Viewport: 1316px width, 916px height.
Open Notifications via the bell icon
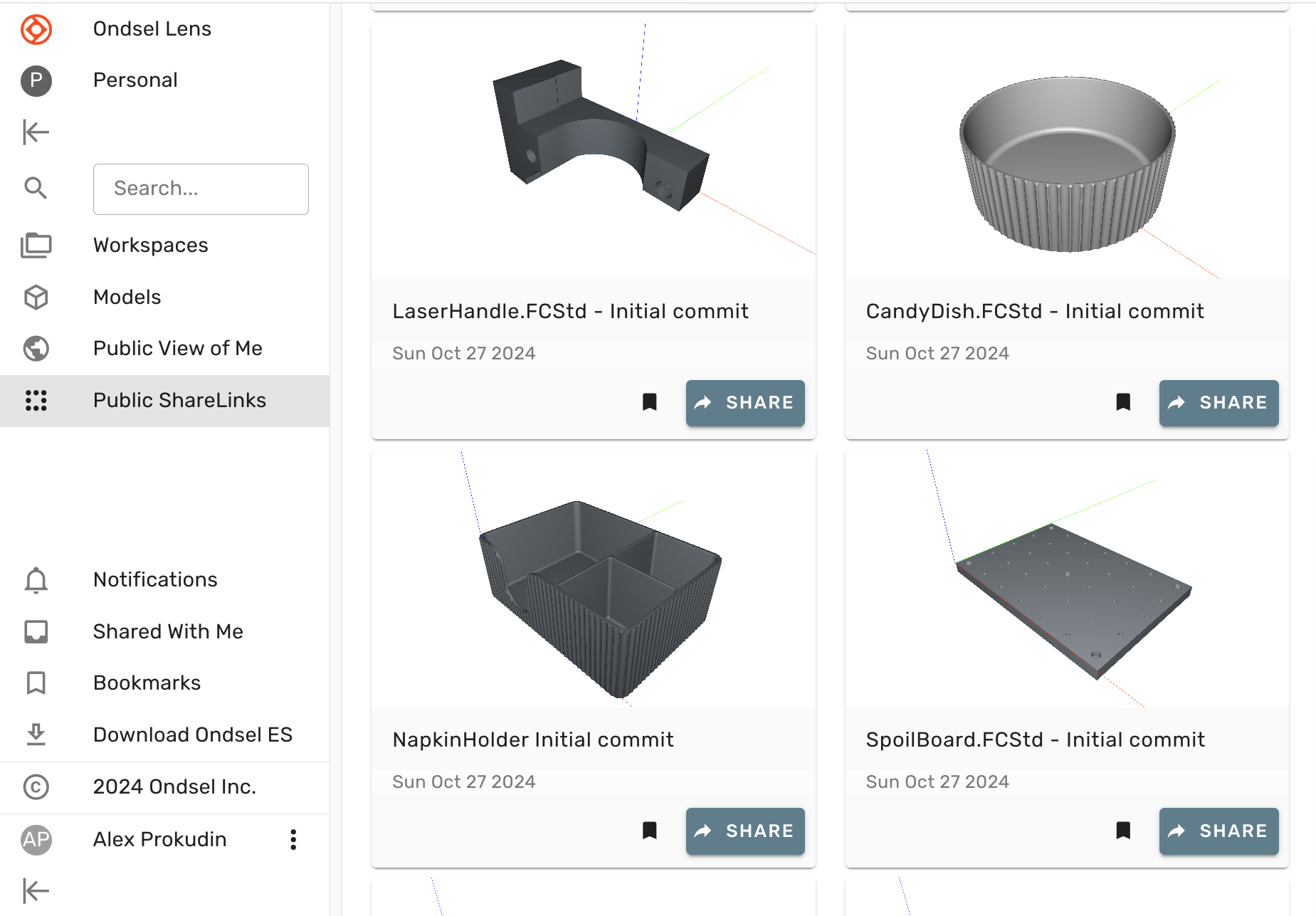36,580
